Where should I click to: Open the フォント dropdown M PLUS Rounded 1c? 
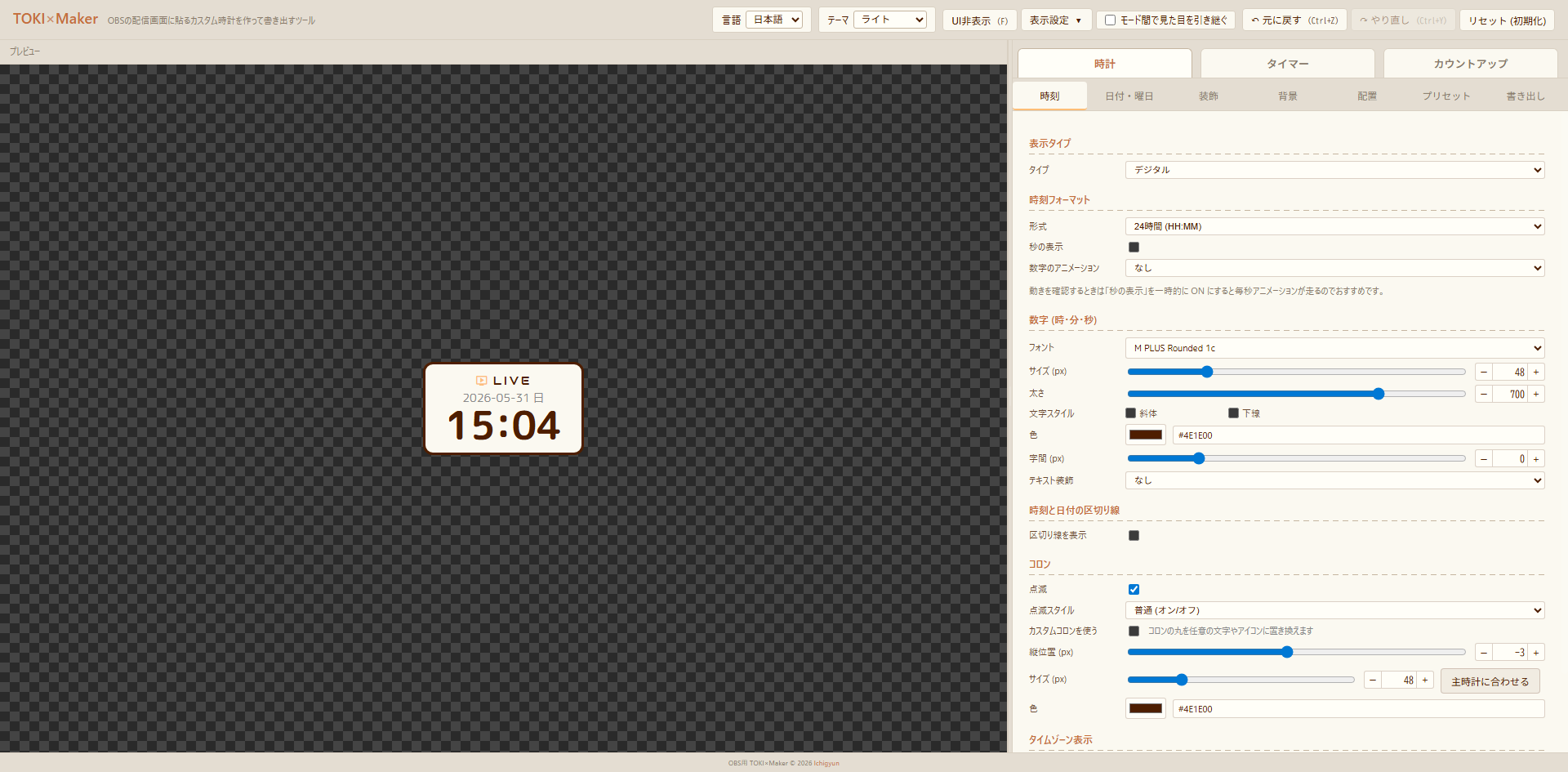1334,348
